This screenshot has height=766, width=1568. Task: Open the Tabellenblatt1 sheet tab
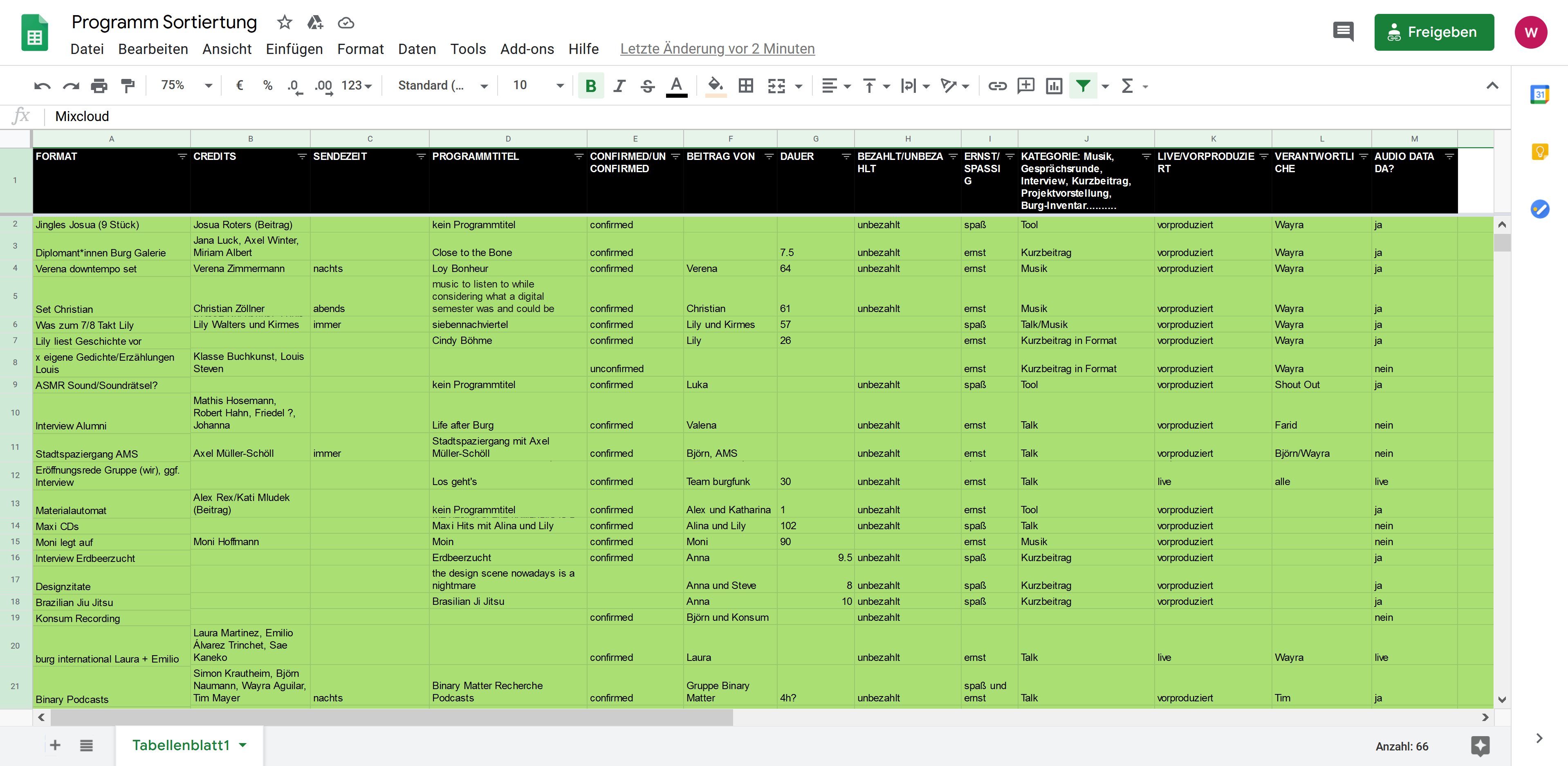coord(181,745)
